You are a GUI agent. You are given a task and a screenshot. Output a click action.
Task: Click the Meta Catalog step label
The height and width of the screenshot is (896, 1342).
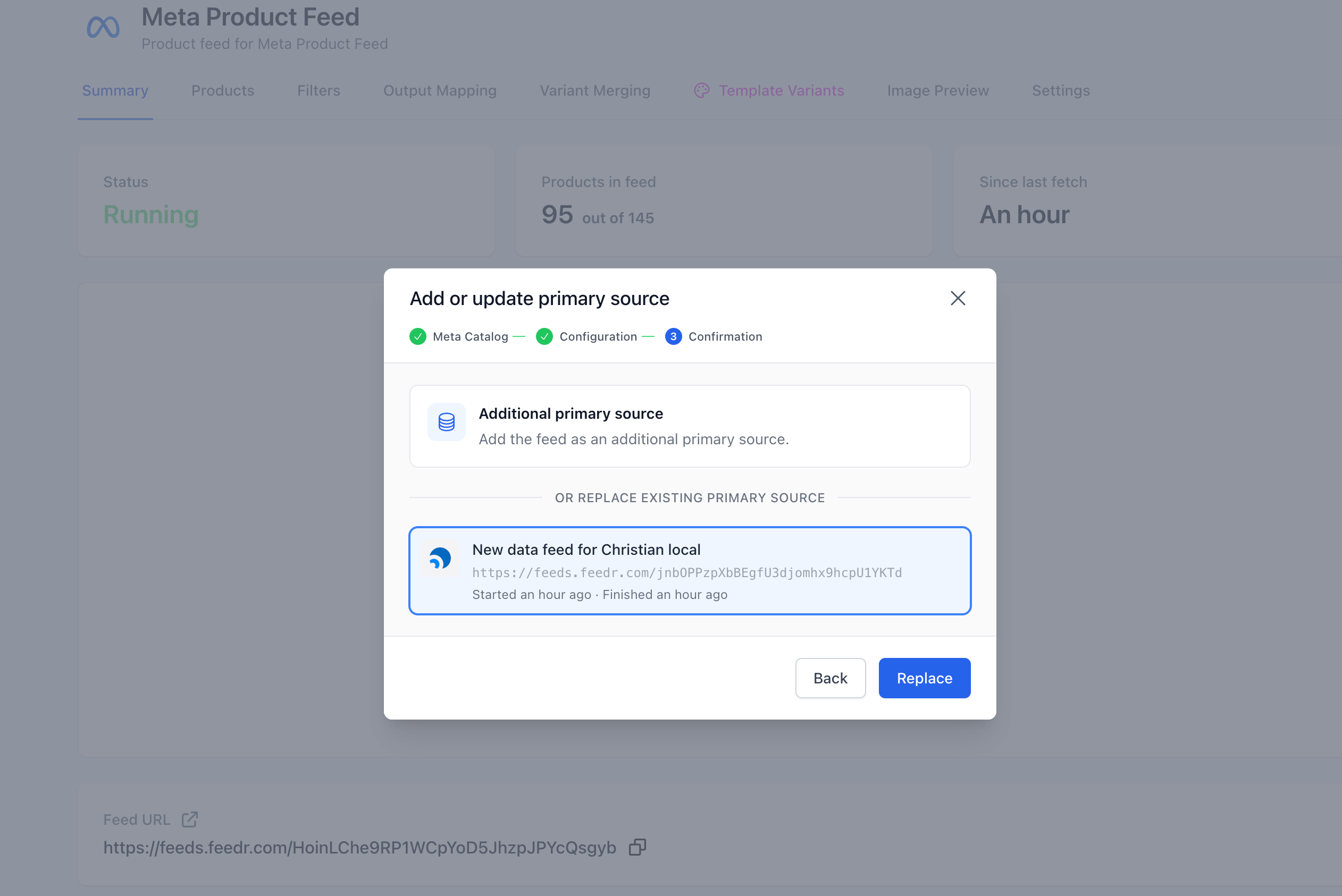pos(471,336)
